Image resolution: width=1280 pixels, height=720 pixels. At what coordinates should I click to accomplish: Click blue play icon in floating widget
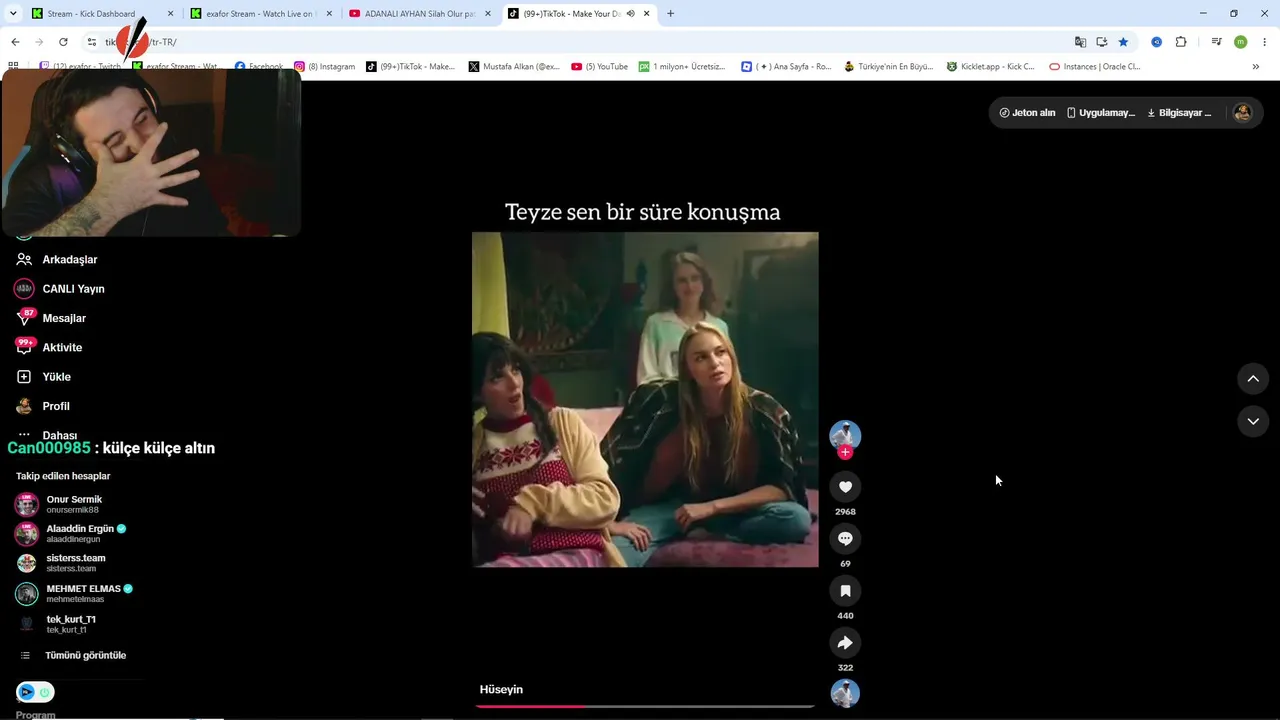pyautogui.click(x=26, y=692)
